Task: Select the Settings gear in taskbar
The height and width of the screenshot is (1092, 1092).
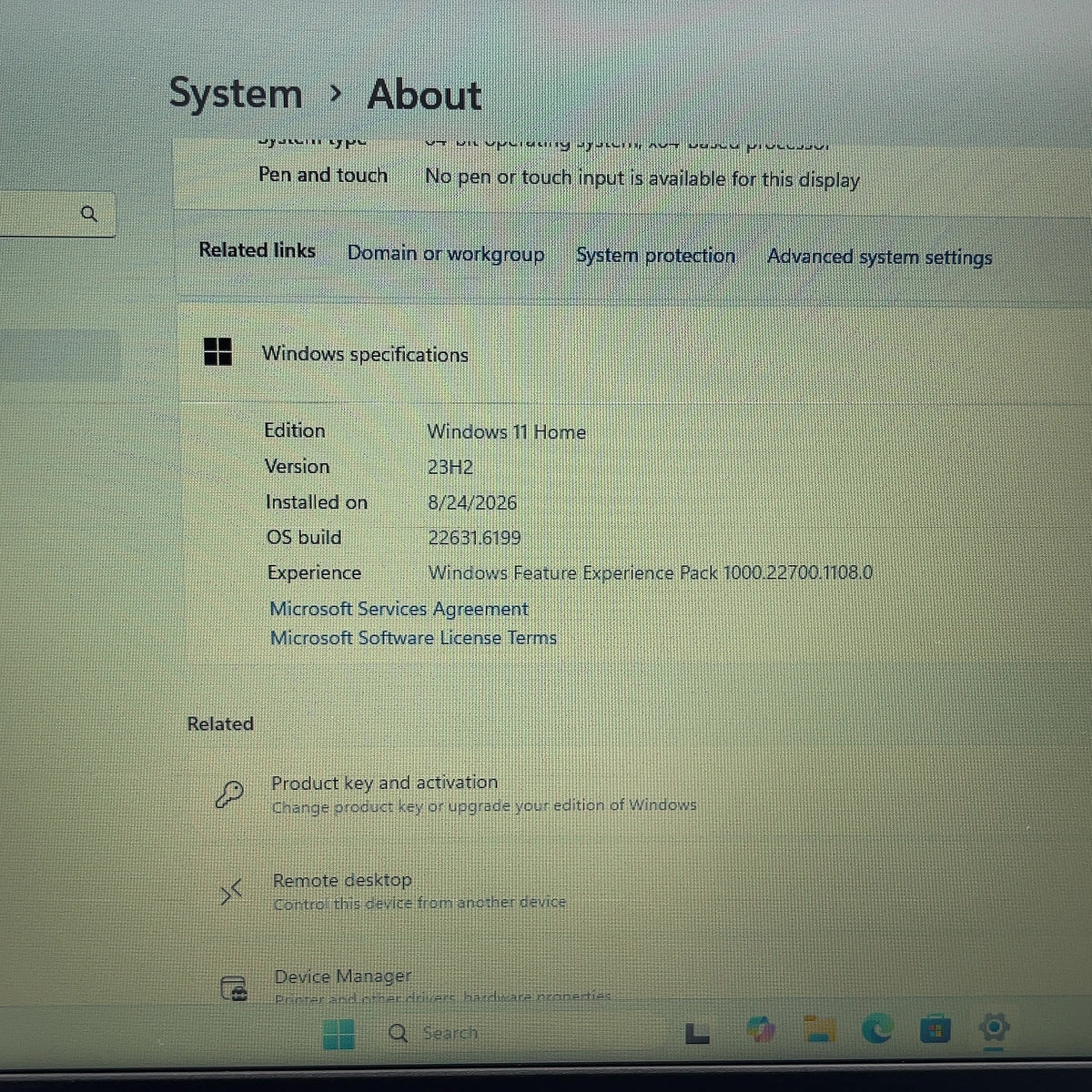Action: (x=994, y=1028)
